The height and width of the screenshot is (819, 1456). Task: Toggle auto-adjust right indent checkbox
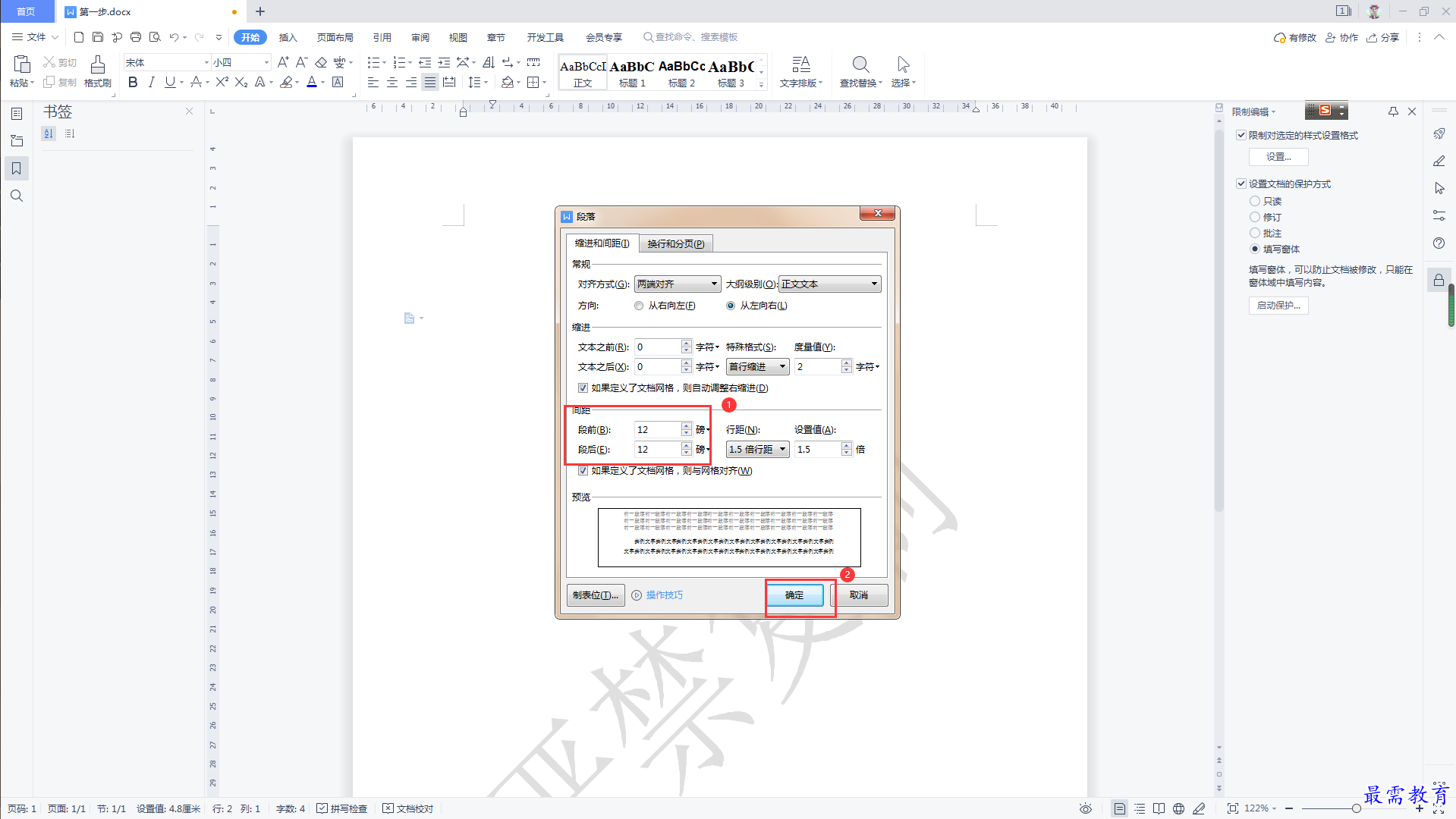(583, 388)
